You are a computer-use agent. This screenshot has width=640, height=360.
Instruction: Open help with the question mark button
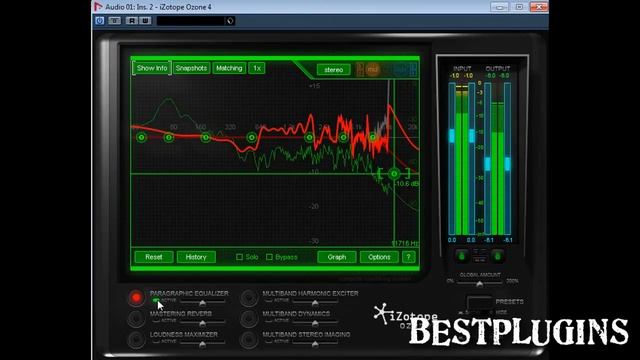pyautogui.click(x=409, y=257)
